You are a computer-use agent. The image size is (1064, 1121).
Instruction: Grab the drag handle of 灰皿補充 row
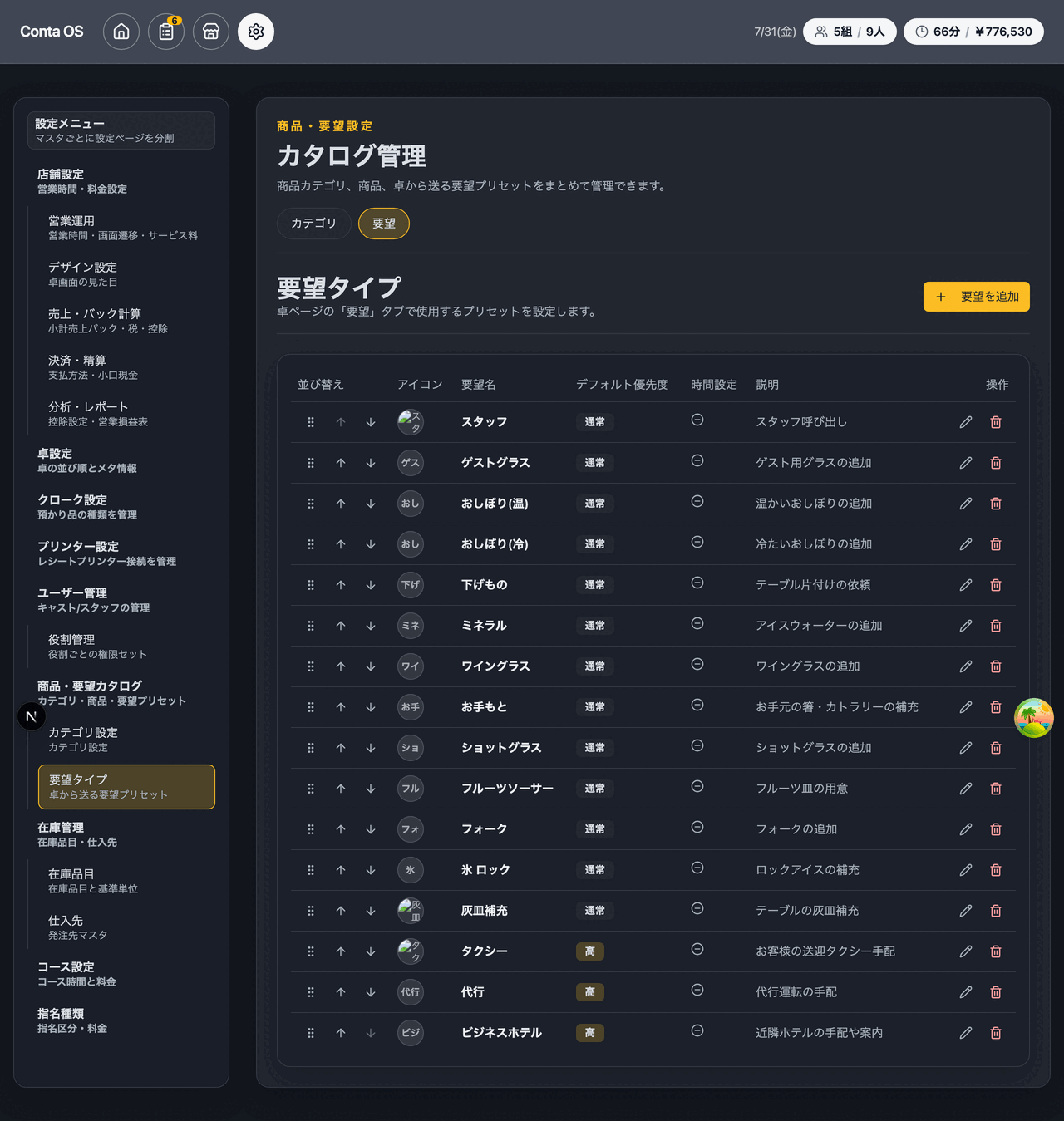[311, 911]
